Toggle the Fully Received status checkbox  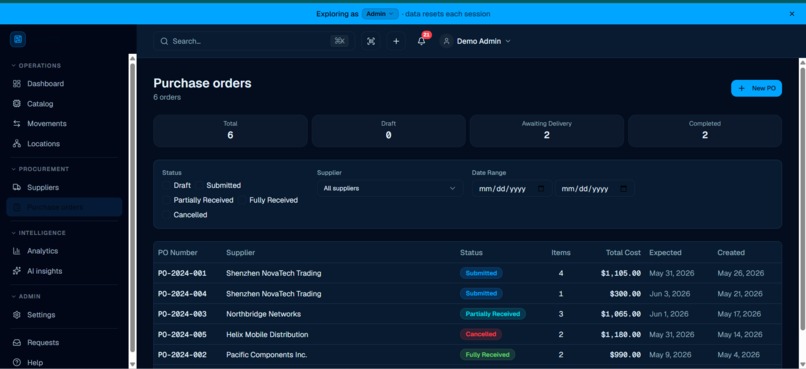242,200
